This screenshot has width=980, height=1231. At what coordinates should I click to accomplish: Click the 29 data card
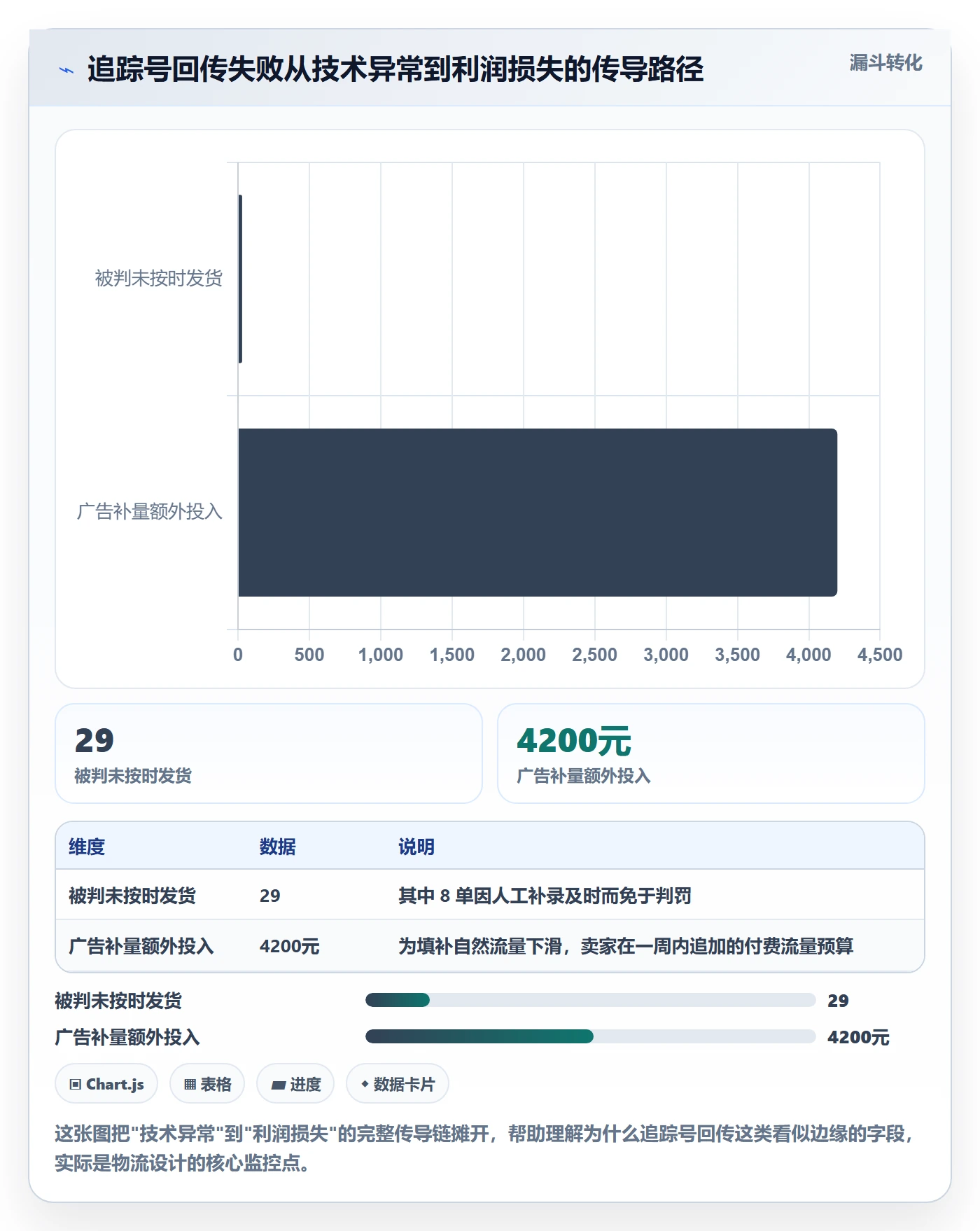click(269, 753)
